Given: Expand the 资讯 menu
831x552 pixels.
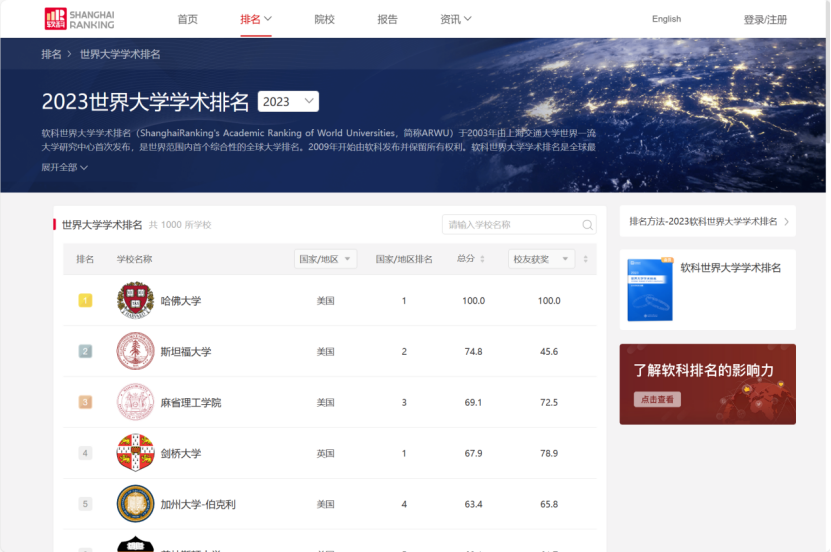Looking at the screenshot, I should [x=456, y=19].
